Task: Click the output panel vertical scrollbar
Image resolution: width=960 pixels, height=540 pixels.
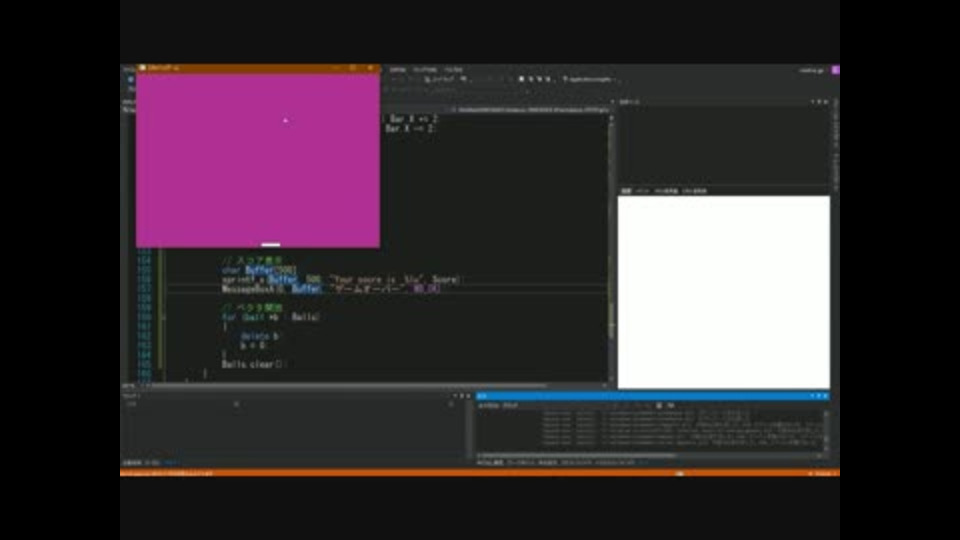Action: click(x=827, y=431)
